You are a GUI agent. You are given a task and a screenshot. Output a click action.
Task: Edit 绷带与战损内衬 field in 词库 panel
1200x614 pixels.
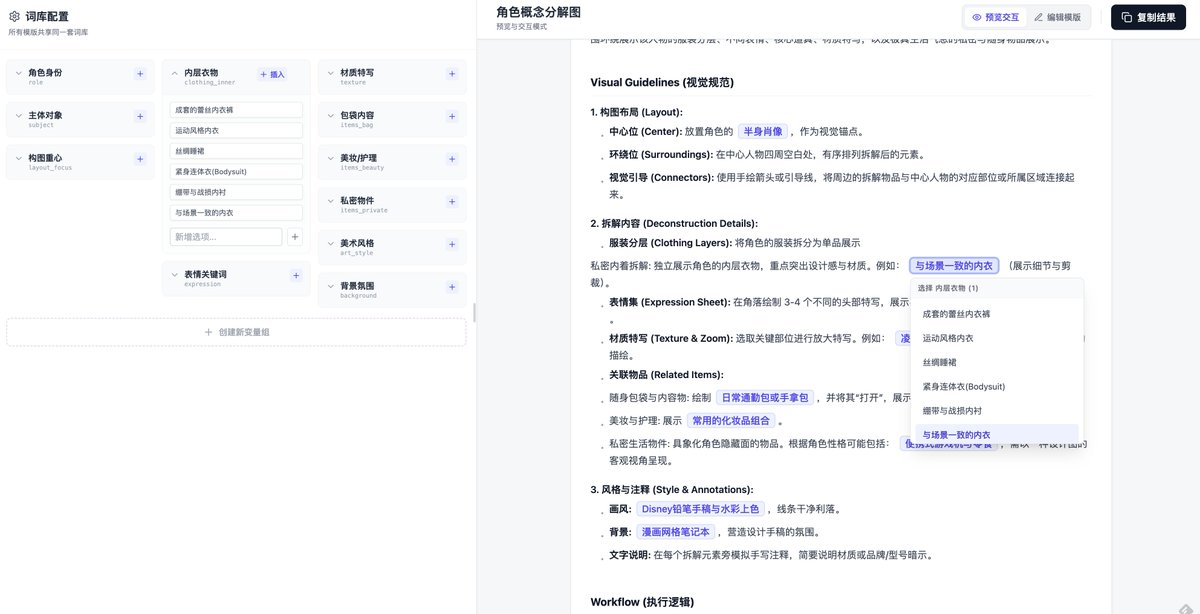click(x=236, y=192)
